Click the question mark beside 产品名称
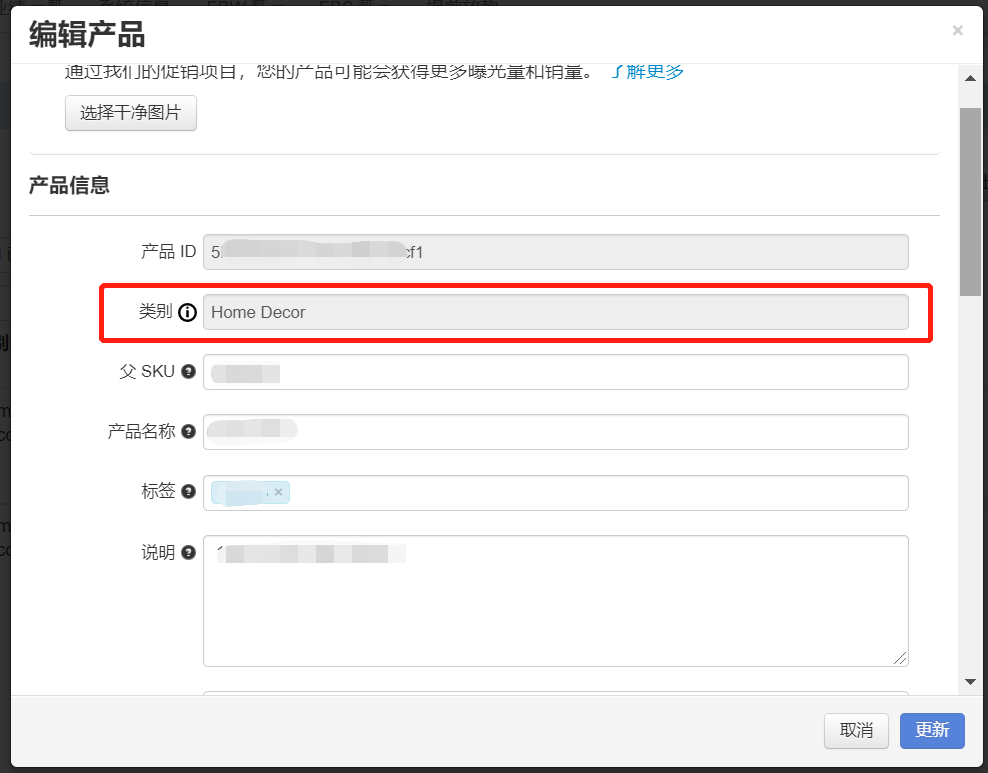 (190, 431)
